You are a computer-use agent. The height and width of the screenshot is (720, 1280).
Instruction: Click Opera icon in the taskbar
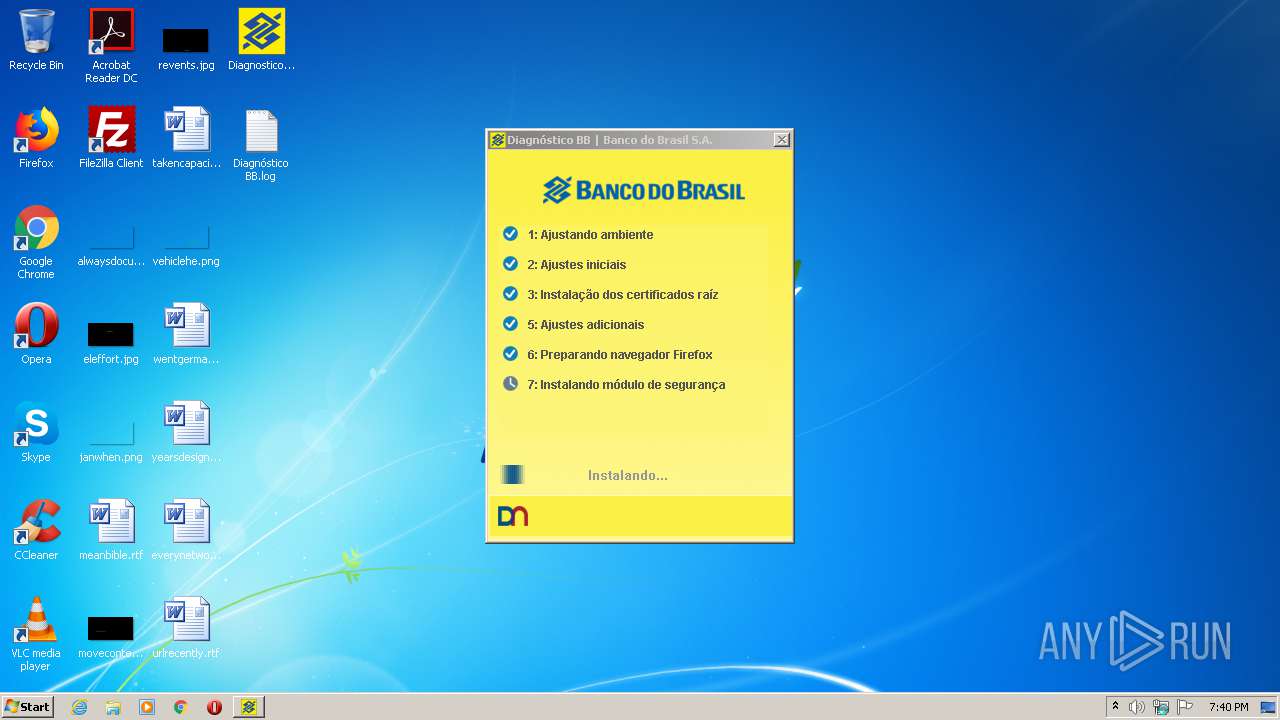point(214,707)
